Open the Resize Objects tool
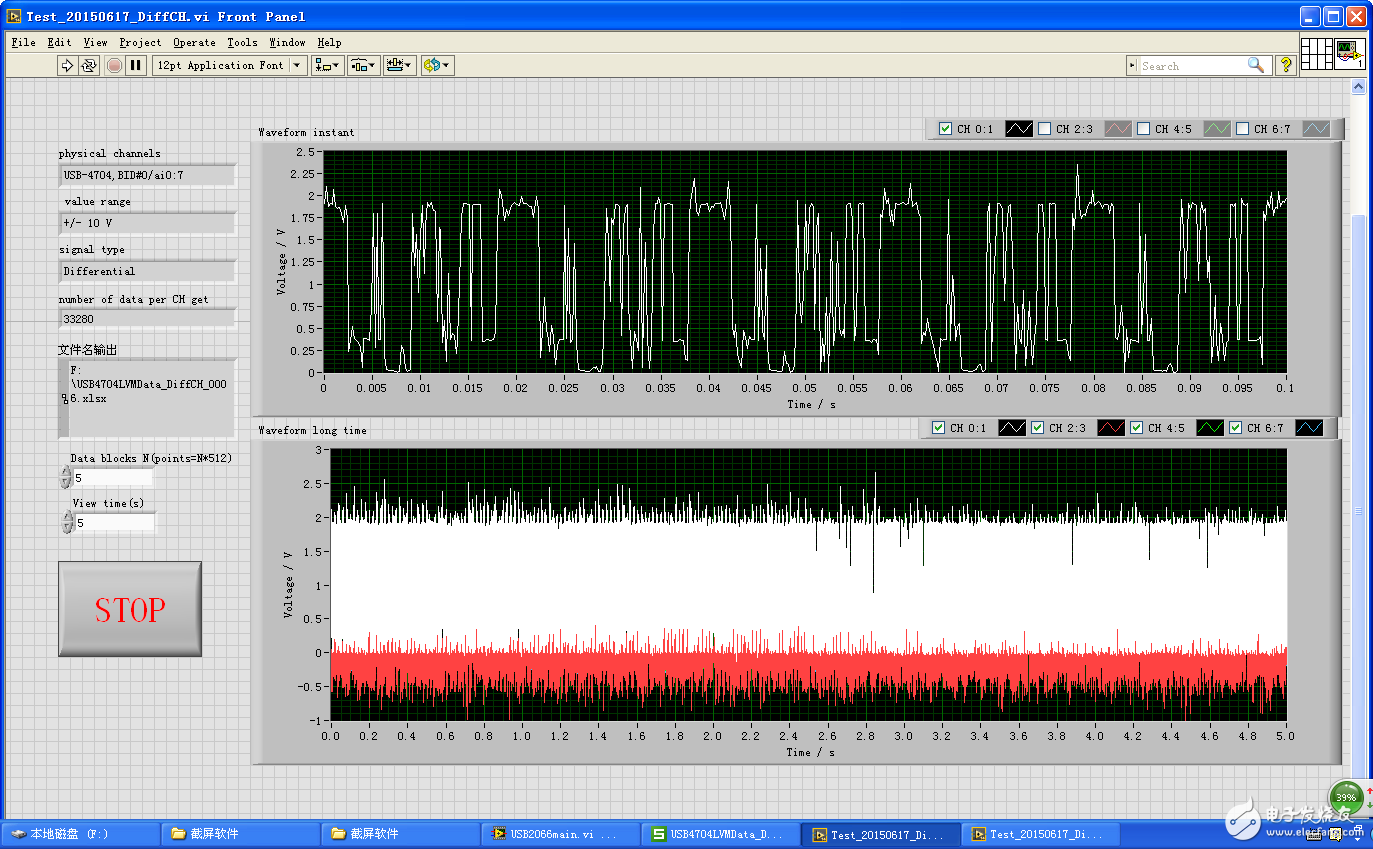 point(399,65)
